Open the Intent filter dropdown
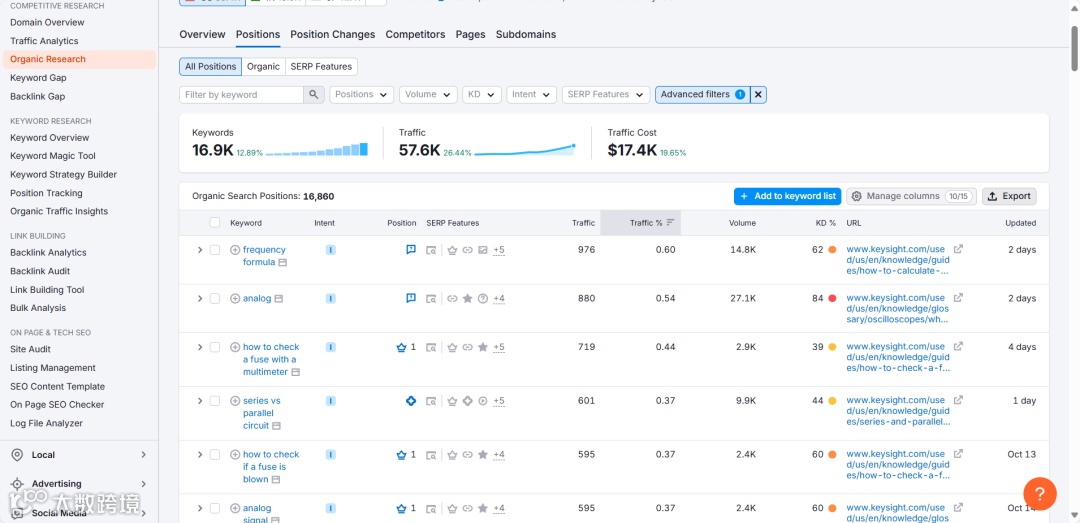1080x523 pixels. coord(532,94)
